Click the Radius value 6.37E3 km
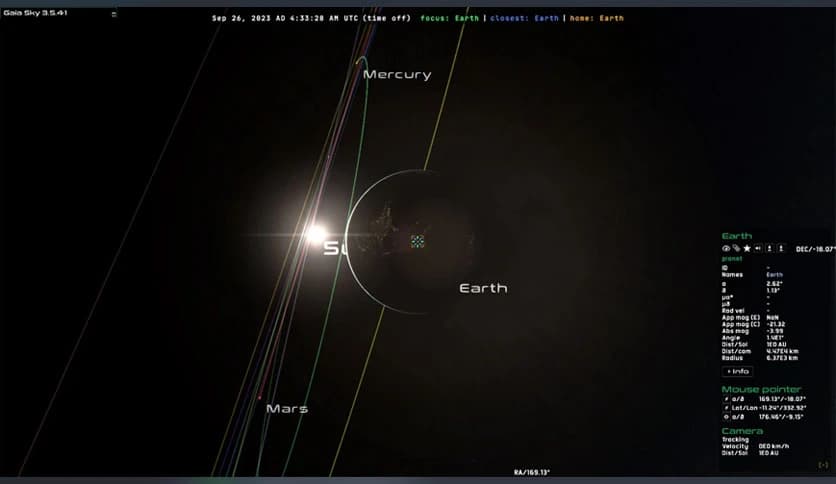The image size is (836, 484). 782,358
